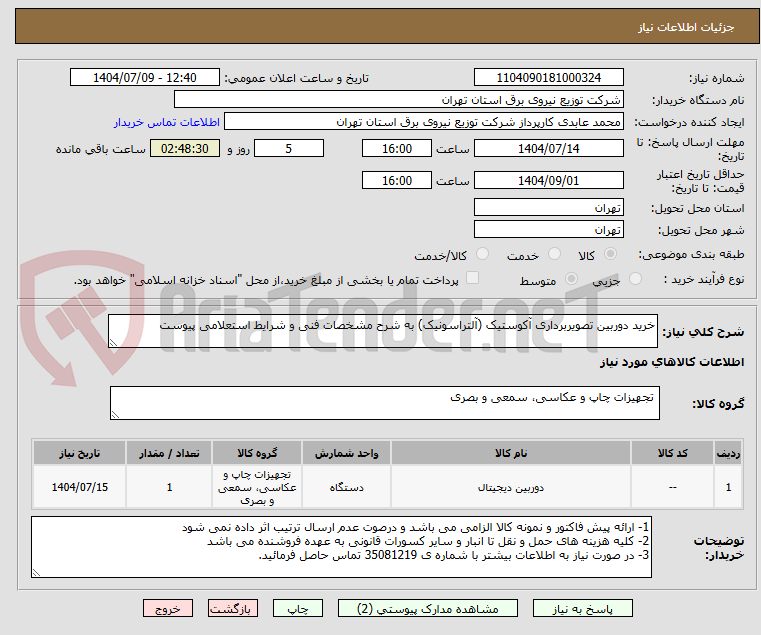
Task: Click resize grip of توضیحات خریدار box
Action: pyautogui.click(x=36, y=573)
